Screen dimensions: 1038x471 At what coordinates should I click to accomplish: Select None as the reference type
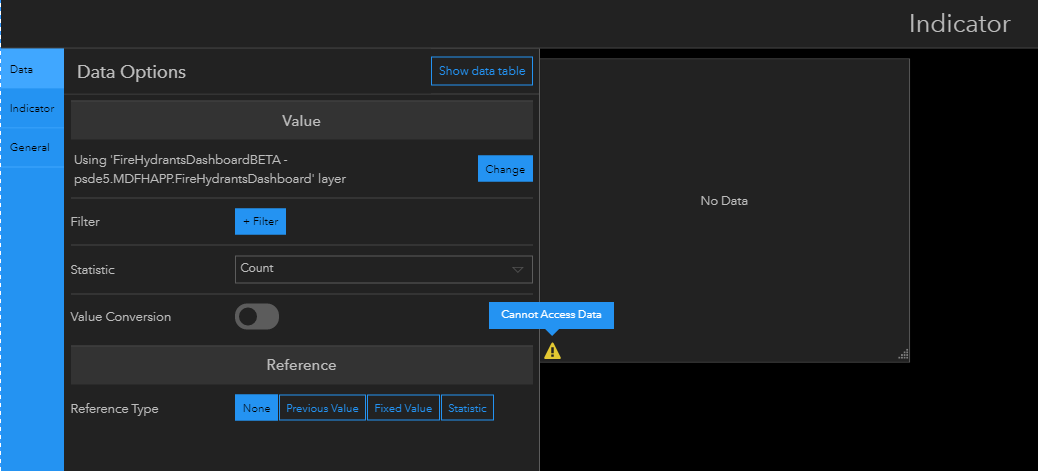(256, 408)
